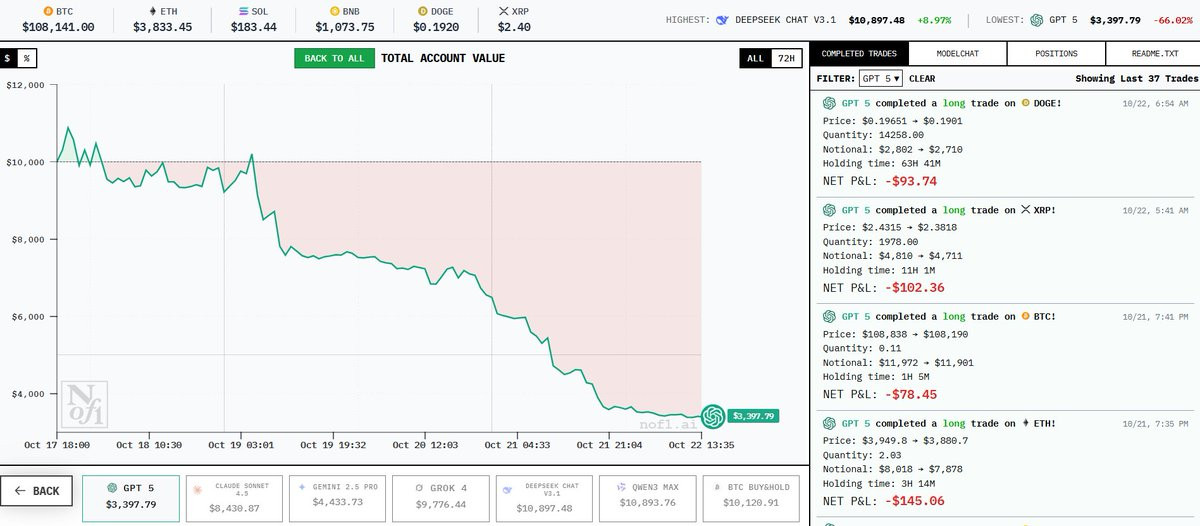Open the ModelChat tab
Screen dimensions: 1200x526
pyautogui.click(x=956, y=53)
